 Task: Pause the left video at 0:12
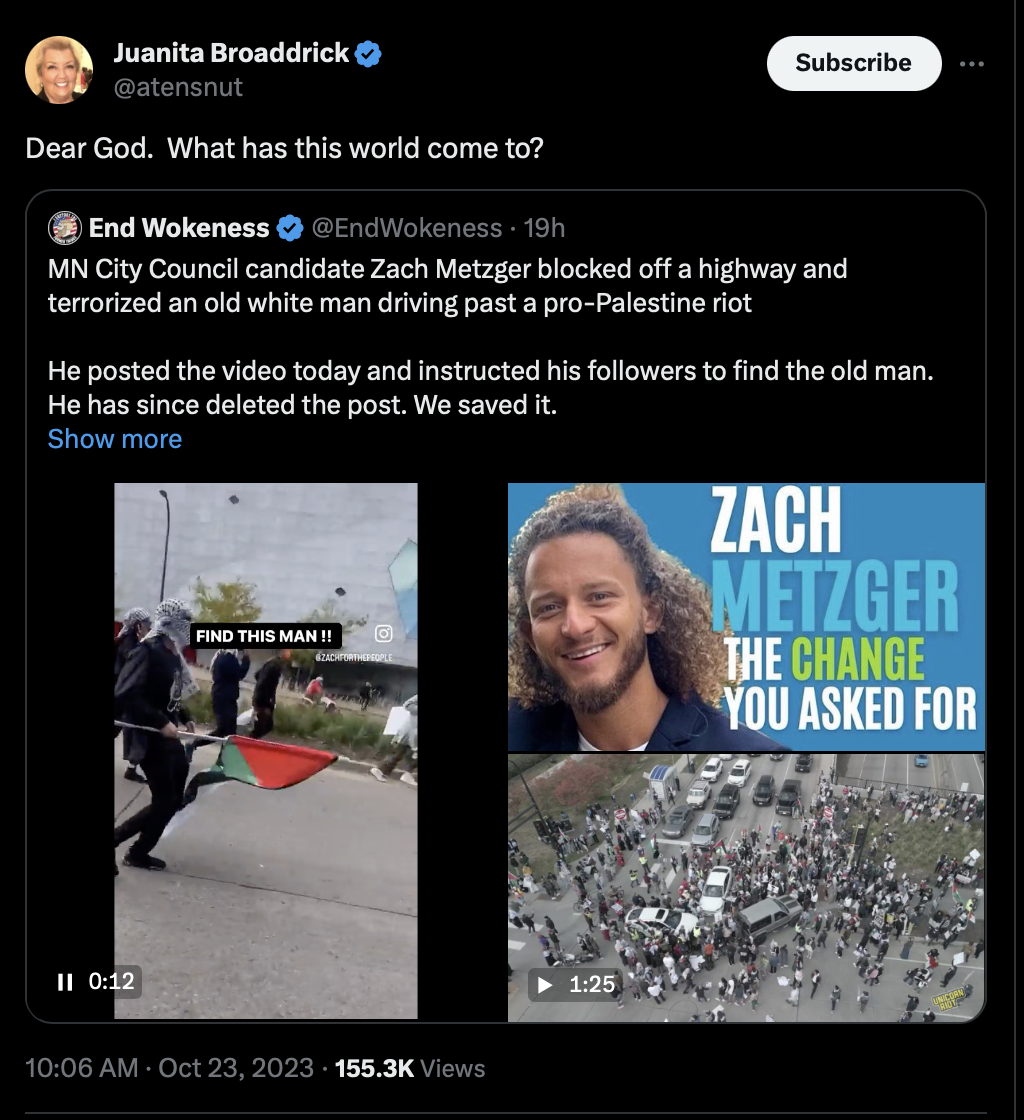pyautogui.click(x=66, y=982)
